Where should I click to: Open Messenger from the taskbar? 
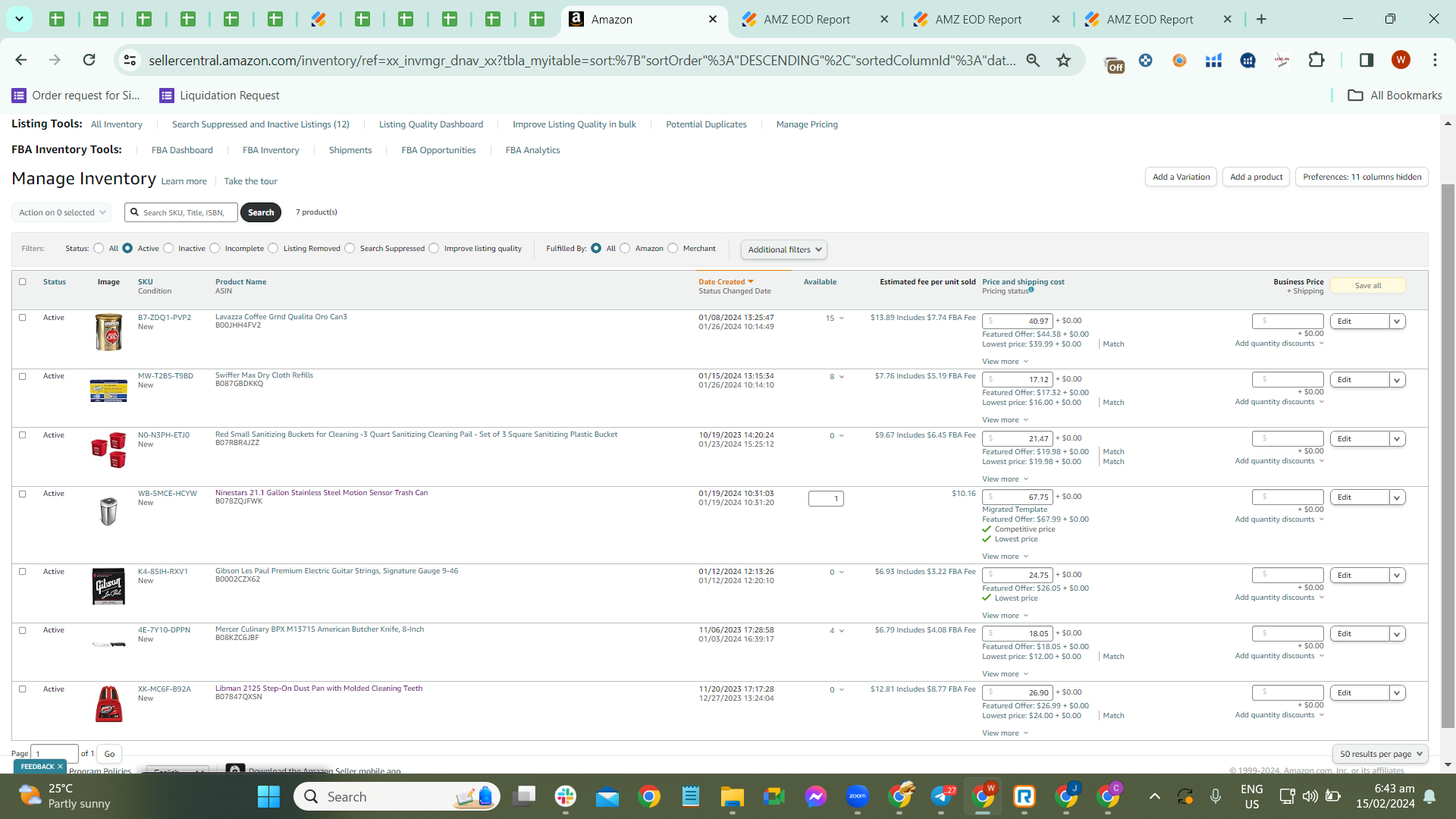point(815,796)
